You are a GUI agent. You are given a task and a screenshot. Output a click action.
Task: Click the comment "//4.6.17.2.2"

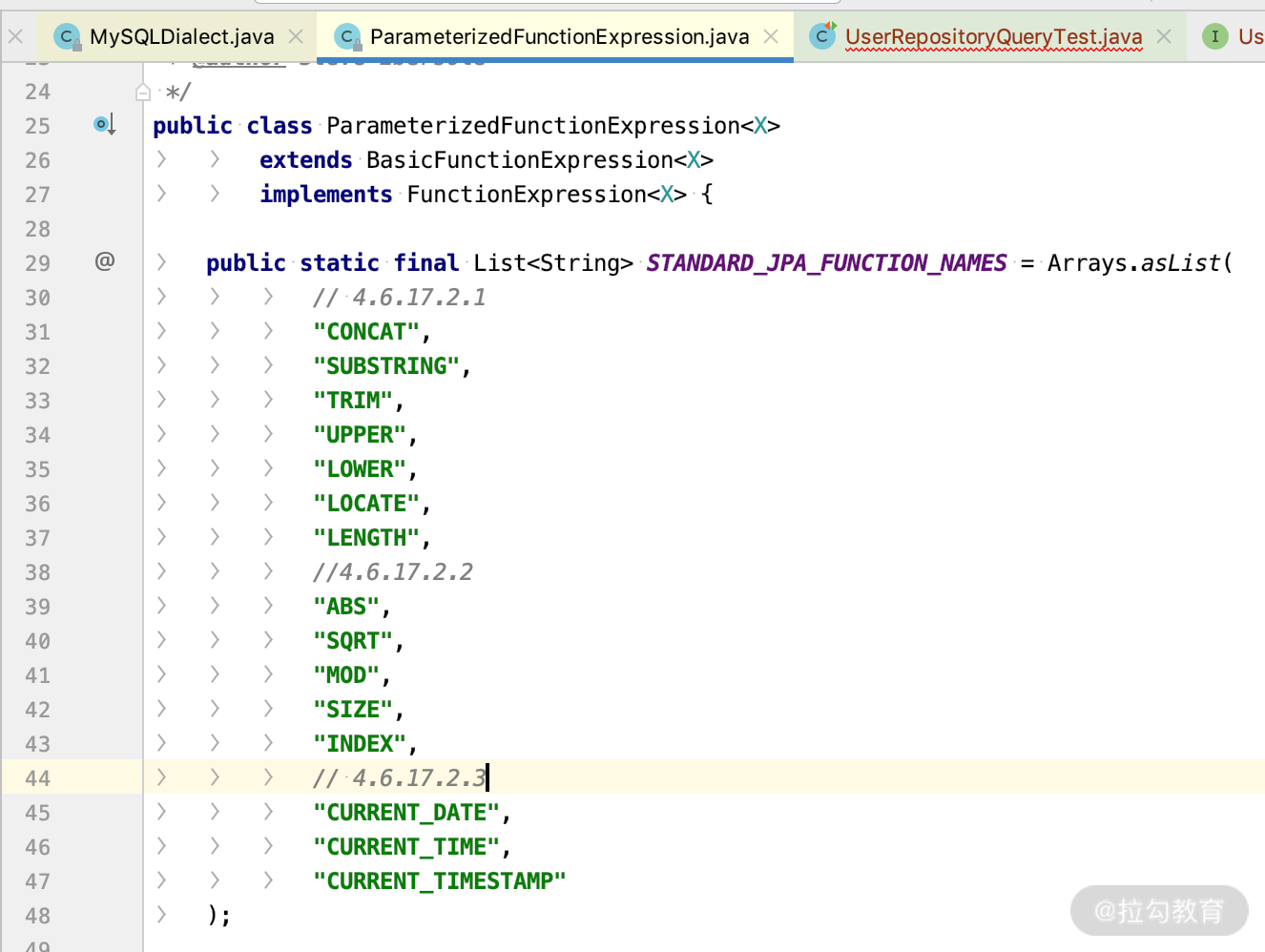pyautogui.click(x=393, y=572)
